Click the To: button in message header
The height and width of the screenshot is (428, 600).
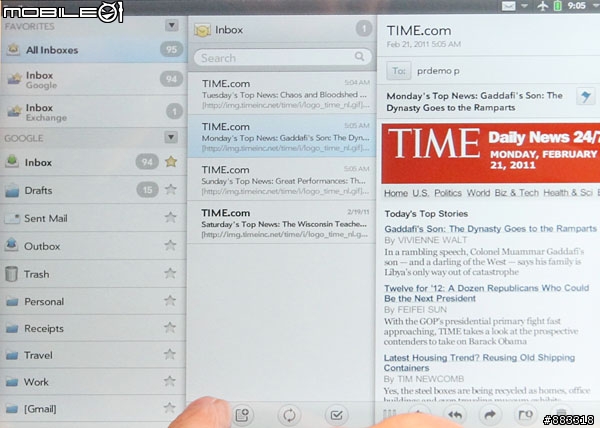click(x=399, y=71)
